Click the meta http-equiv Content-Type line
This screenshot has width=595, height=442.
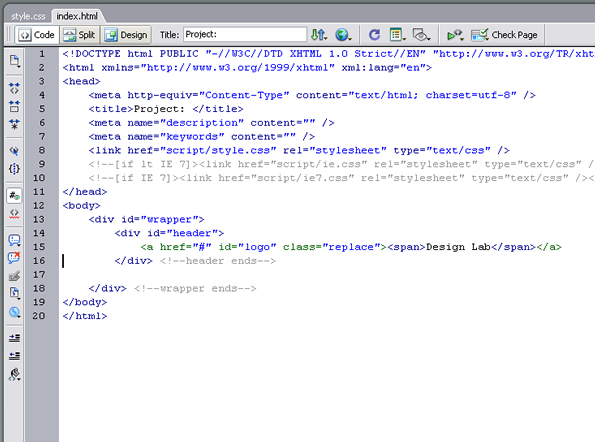[x=312, y=95]
